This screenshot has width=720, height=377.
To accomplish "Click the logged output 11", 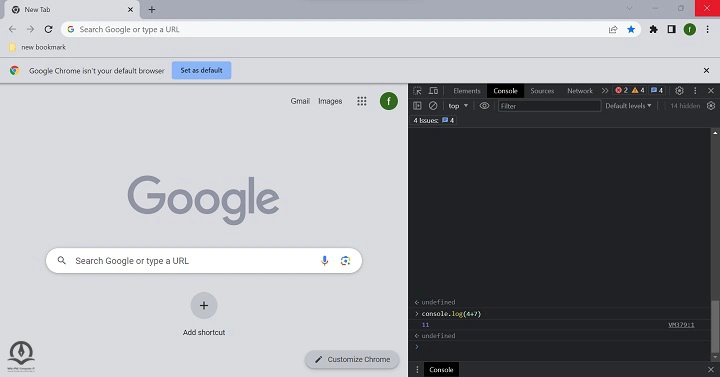I will (x=425, y=325).
